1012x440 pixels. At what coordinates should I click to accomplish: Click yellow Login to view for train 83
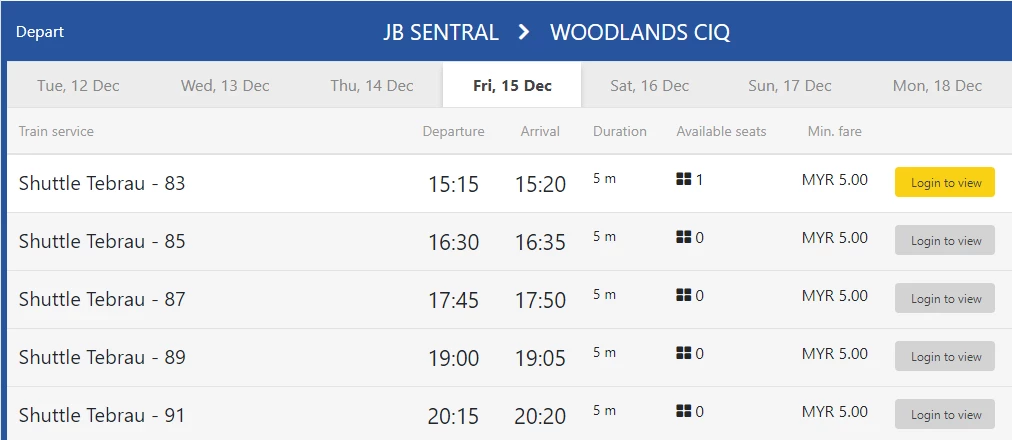(945, 183)
